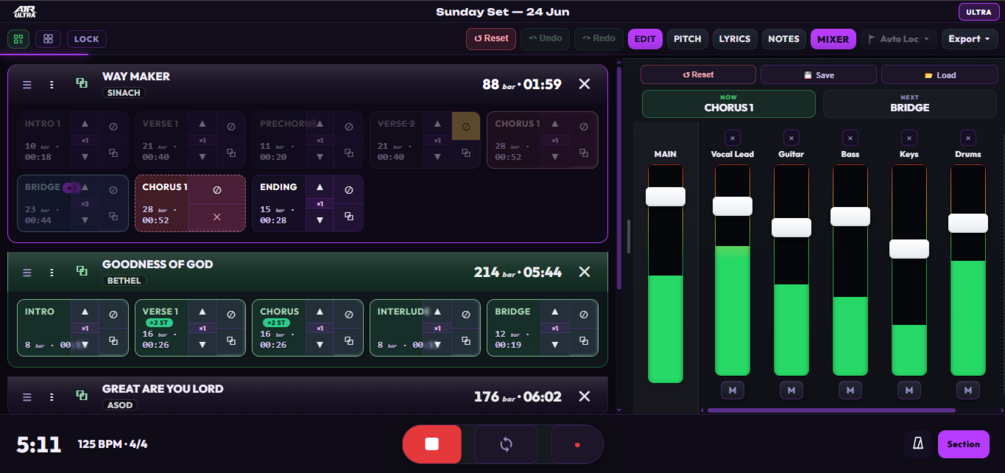
Task: Mute the Vocal Lead channel
Action: point(732,390)
